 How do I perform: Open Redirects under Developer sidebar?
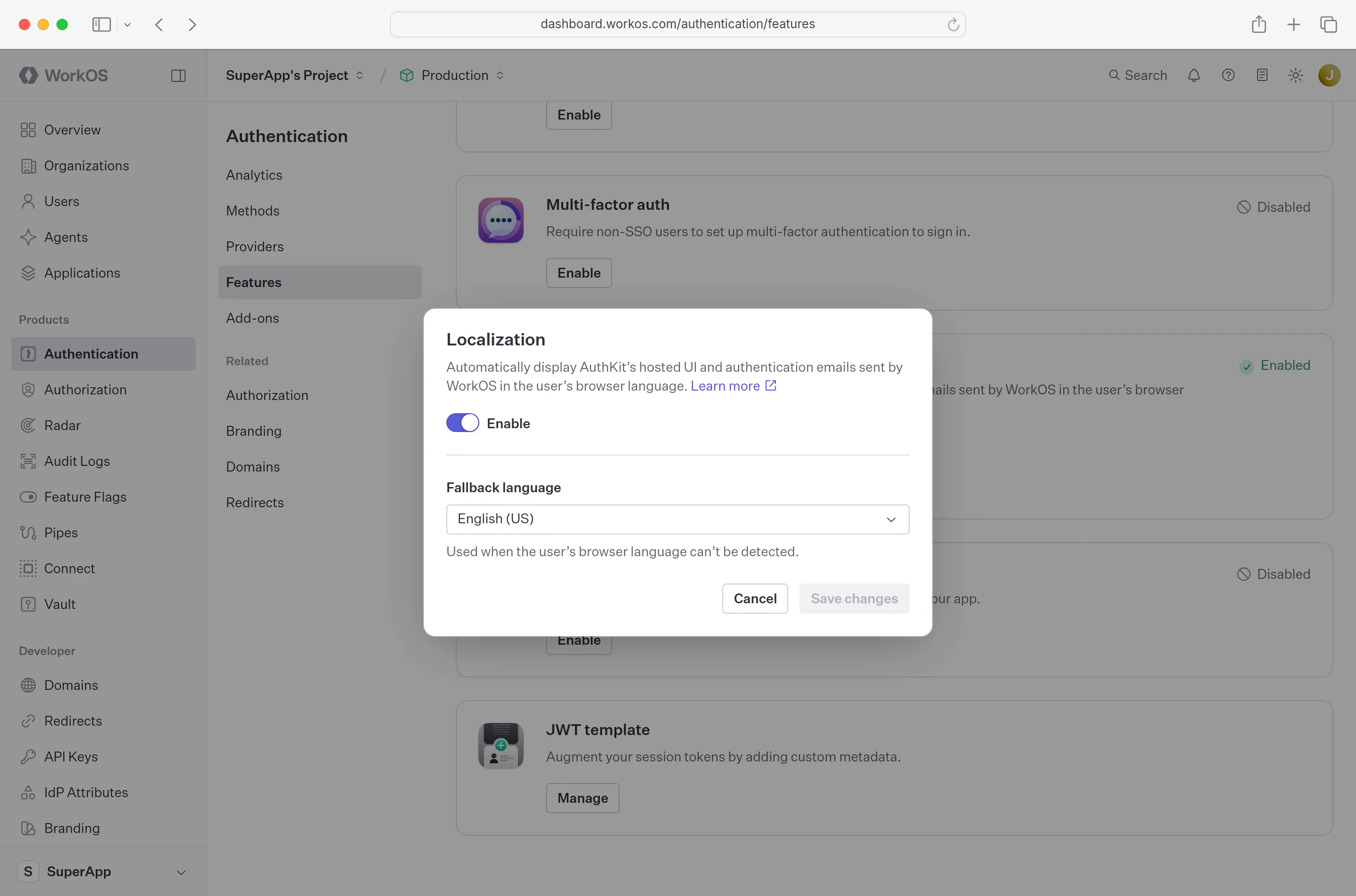104,721
